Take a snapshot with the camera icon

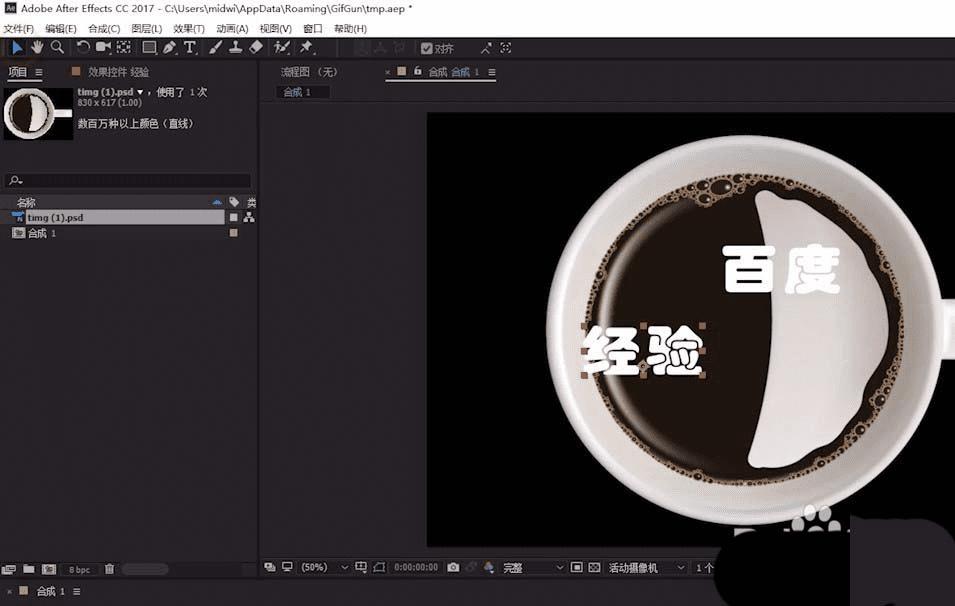453,567
